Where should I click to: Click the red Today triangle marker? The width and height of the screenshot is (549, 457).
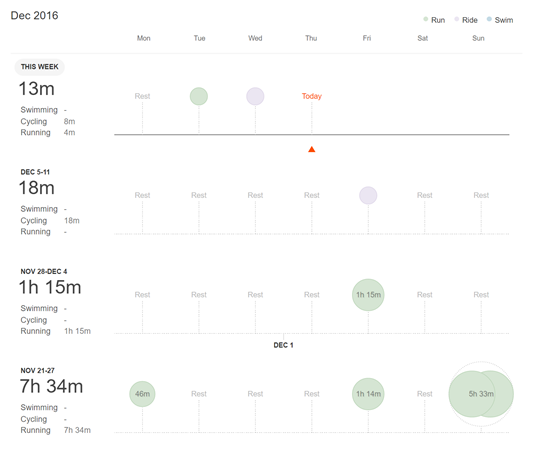pyautogui.click(x=312, y=150)
